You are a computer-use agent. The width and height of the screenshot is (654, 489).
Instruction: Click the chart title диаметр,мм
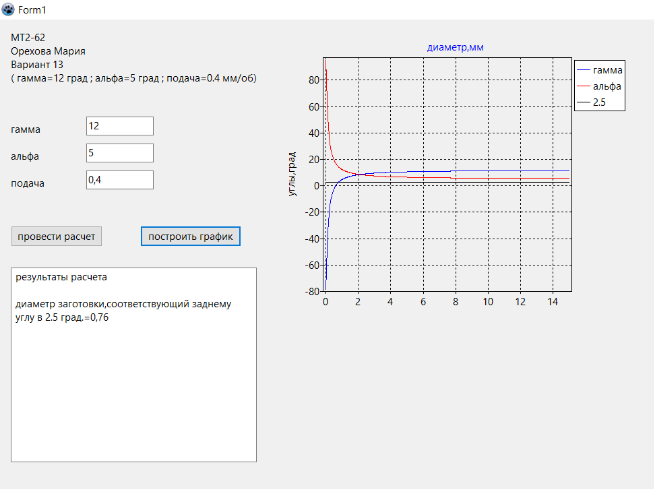coord(455,48)
